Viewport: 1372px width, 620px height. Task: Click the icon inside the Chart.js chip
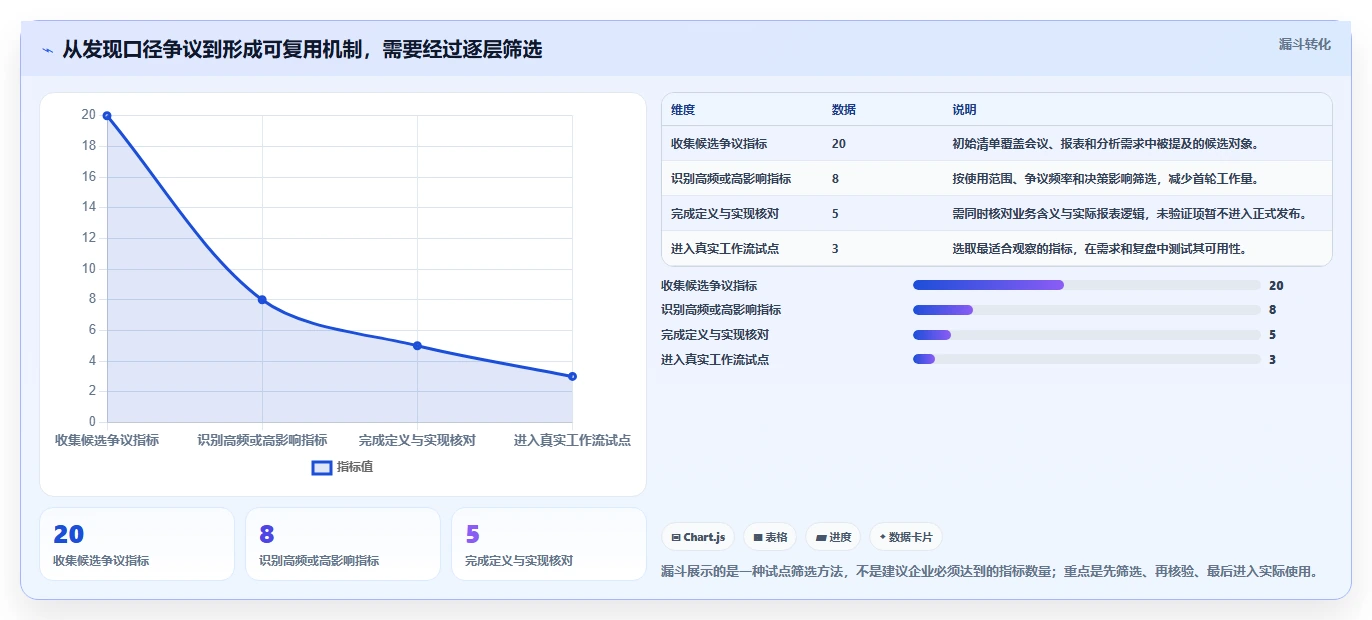pos(676,537)
